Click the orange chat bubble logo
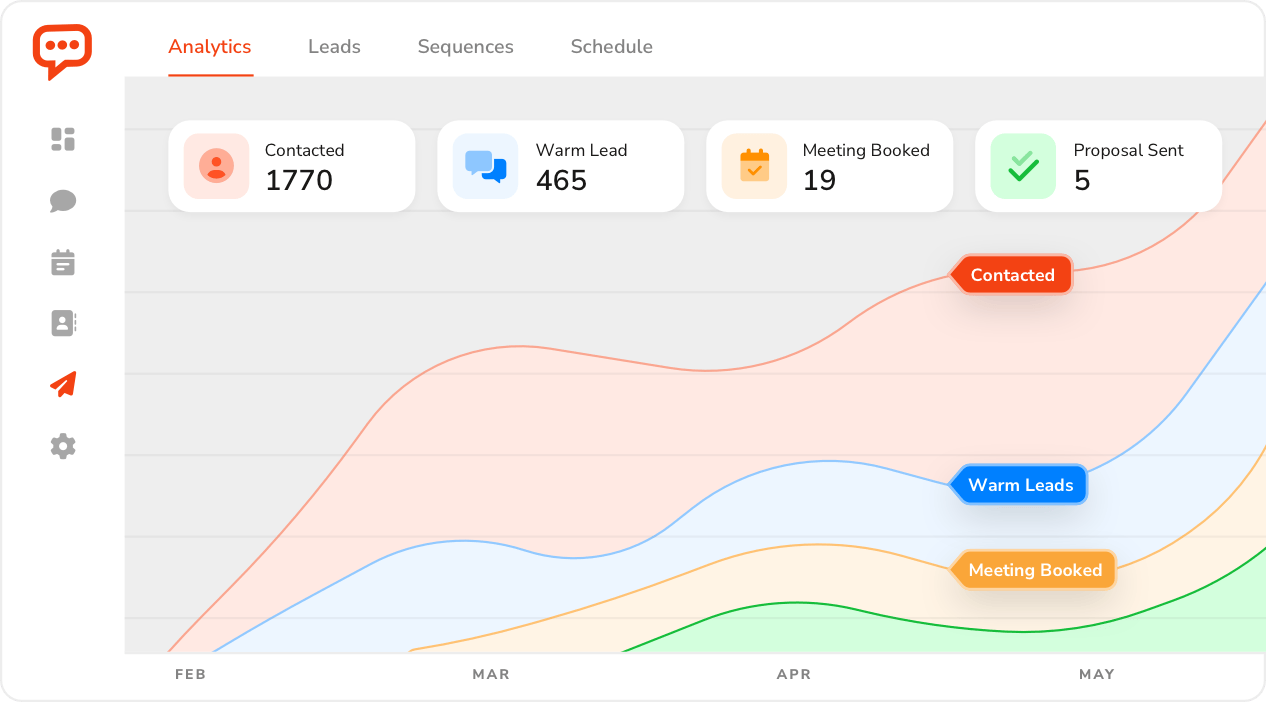 click(62, 50)
